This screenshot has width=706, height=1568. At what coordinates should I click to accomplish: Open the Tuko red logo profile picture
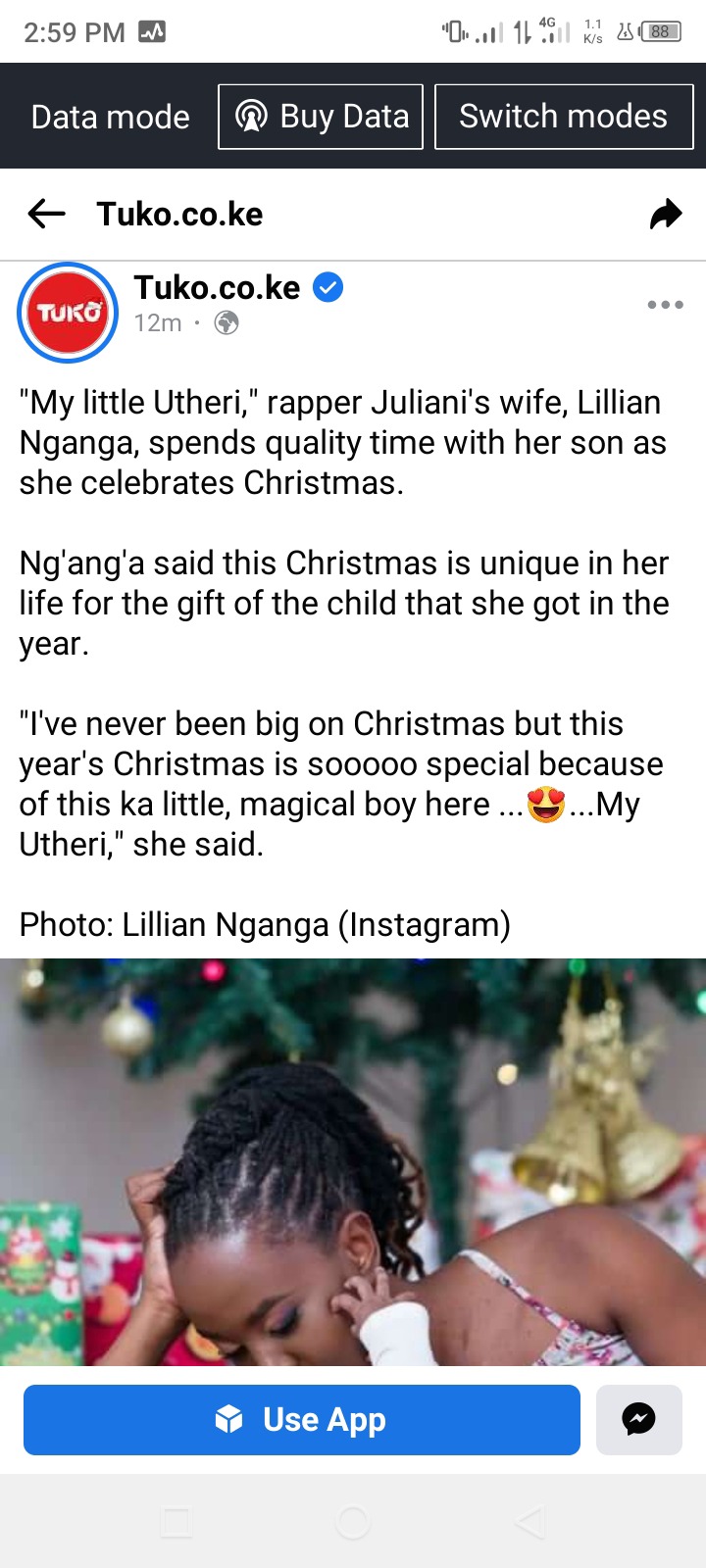(x=68, y=313)
